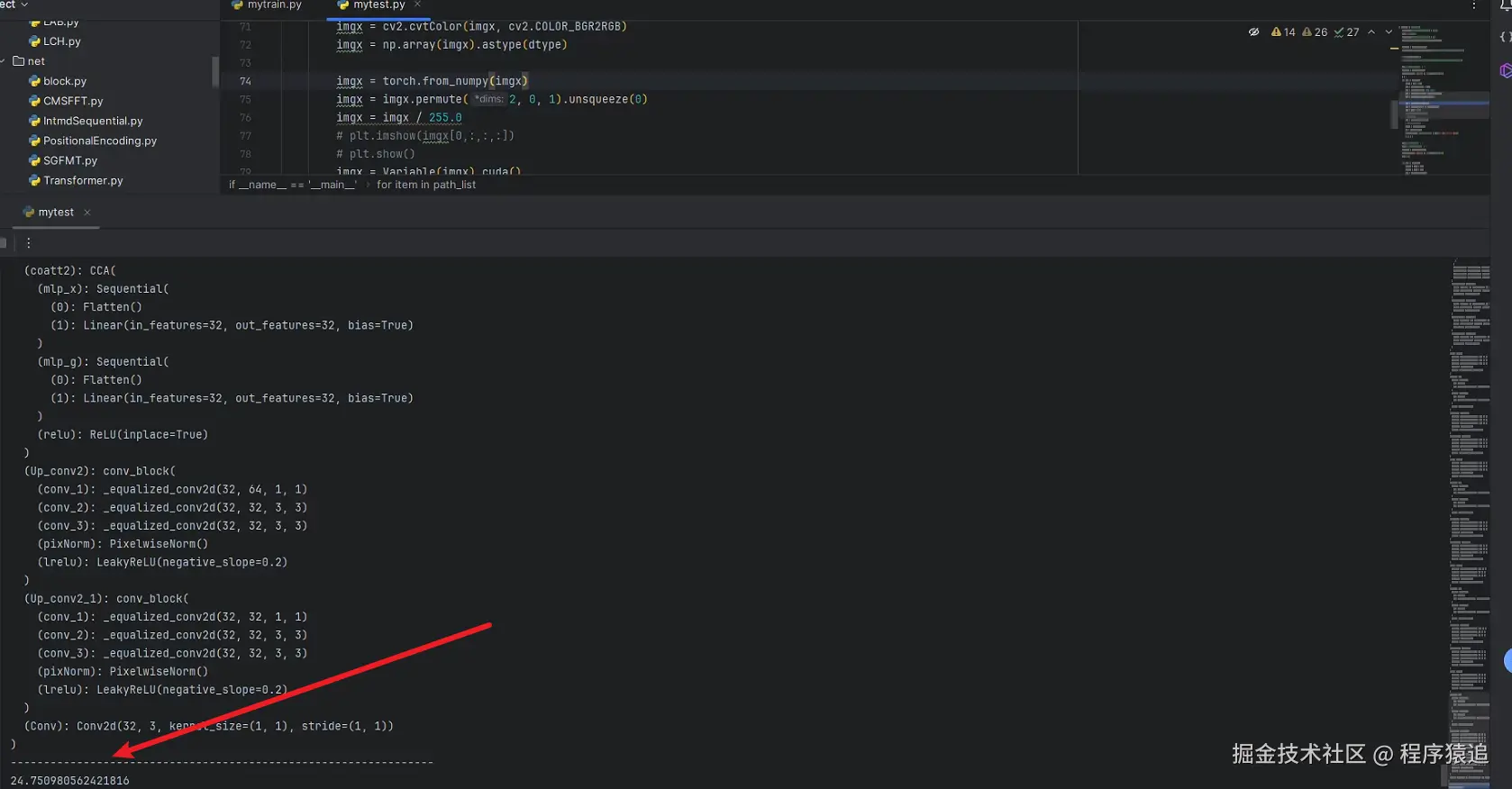Screen dimensions: 1512x789
Task: Jump to previous highlighted error arrow
Action: tap(1371, 32)
